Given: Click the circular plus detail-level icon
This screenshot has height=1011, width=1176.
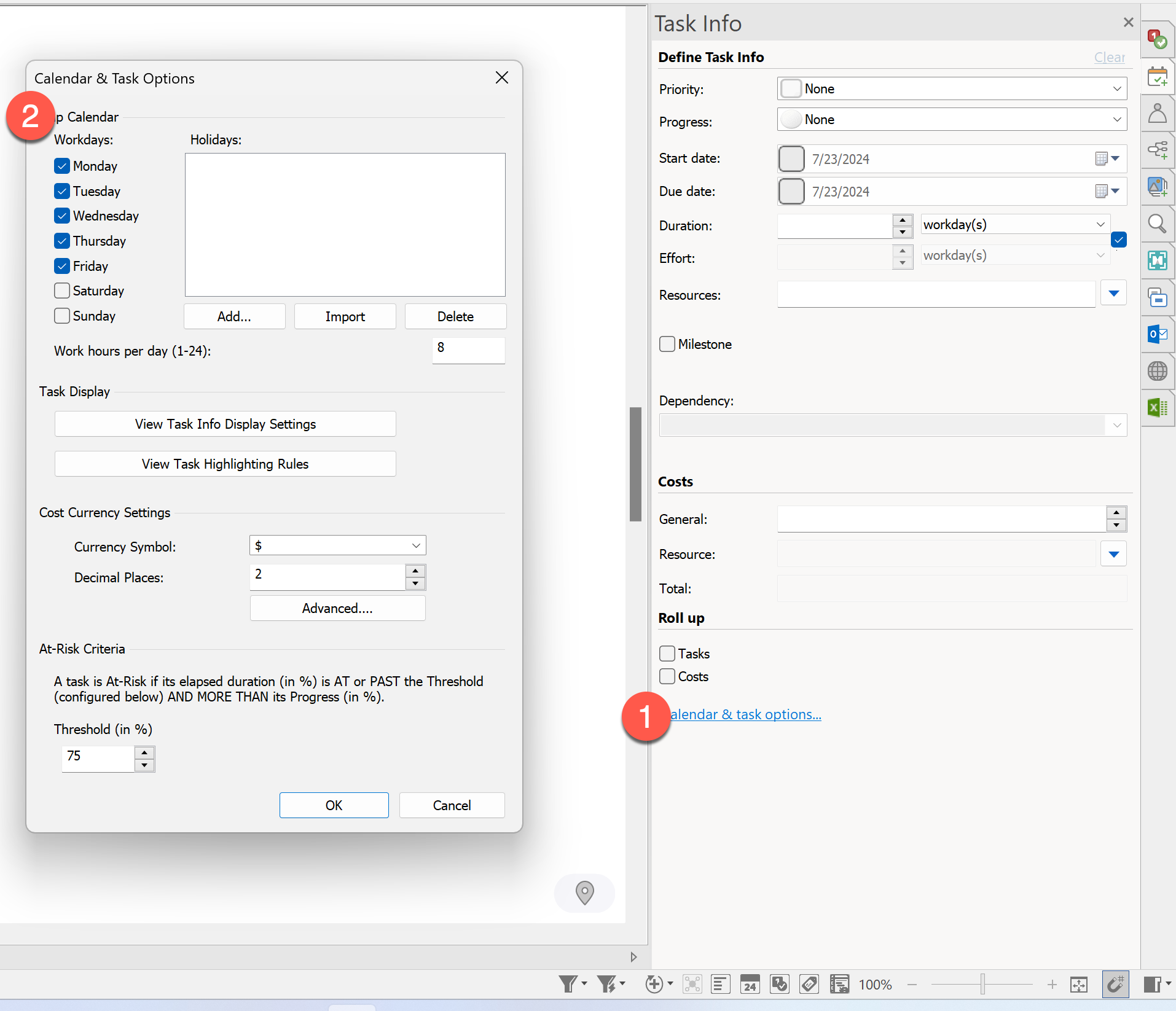Looking at the screenshot, I should tap(654, 985).
